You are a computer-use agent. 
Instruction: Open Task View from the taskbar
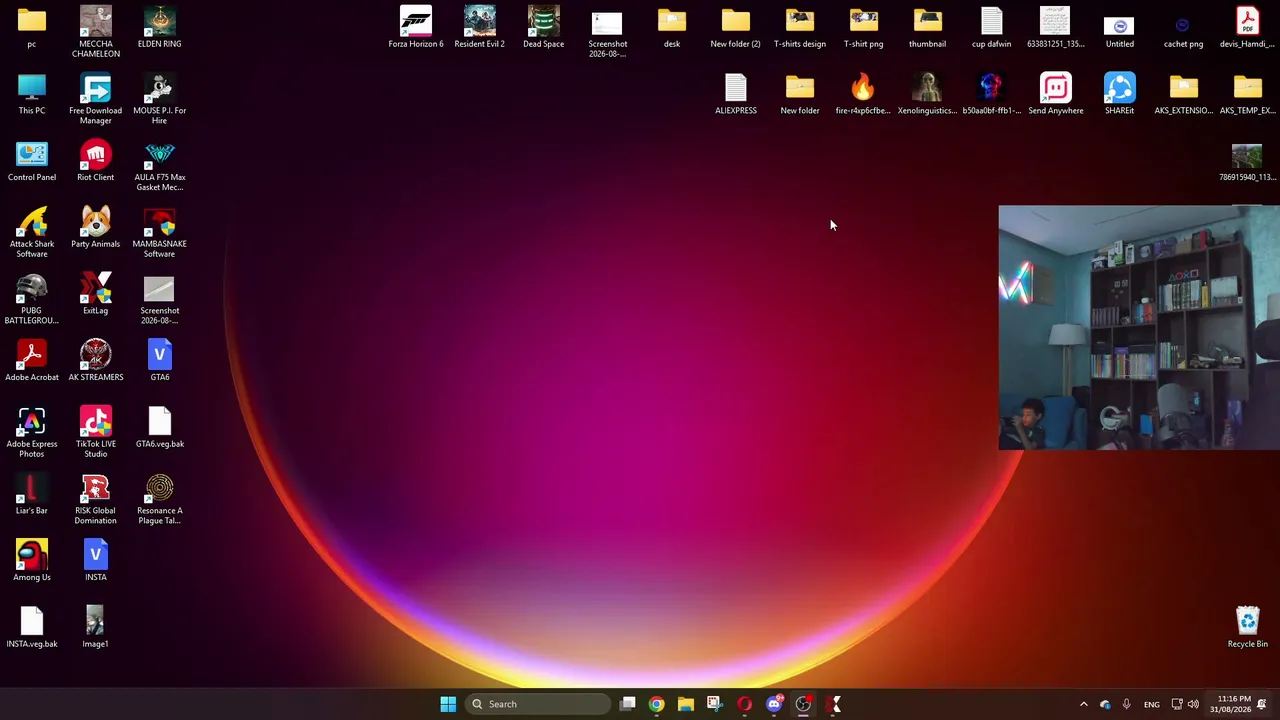click(627, 704)
